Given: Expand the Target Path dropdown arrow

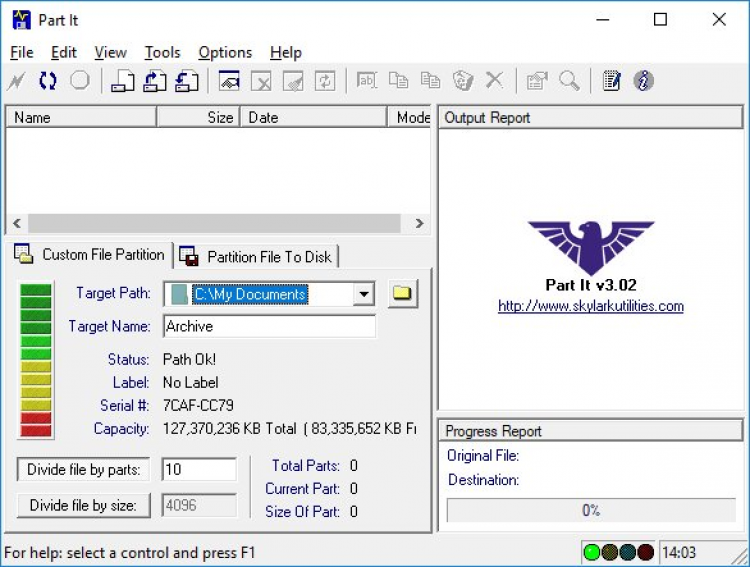Looking at the screenshot, I should point(364,294).
